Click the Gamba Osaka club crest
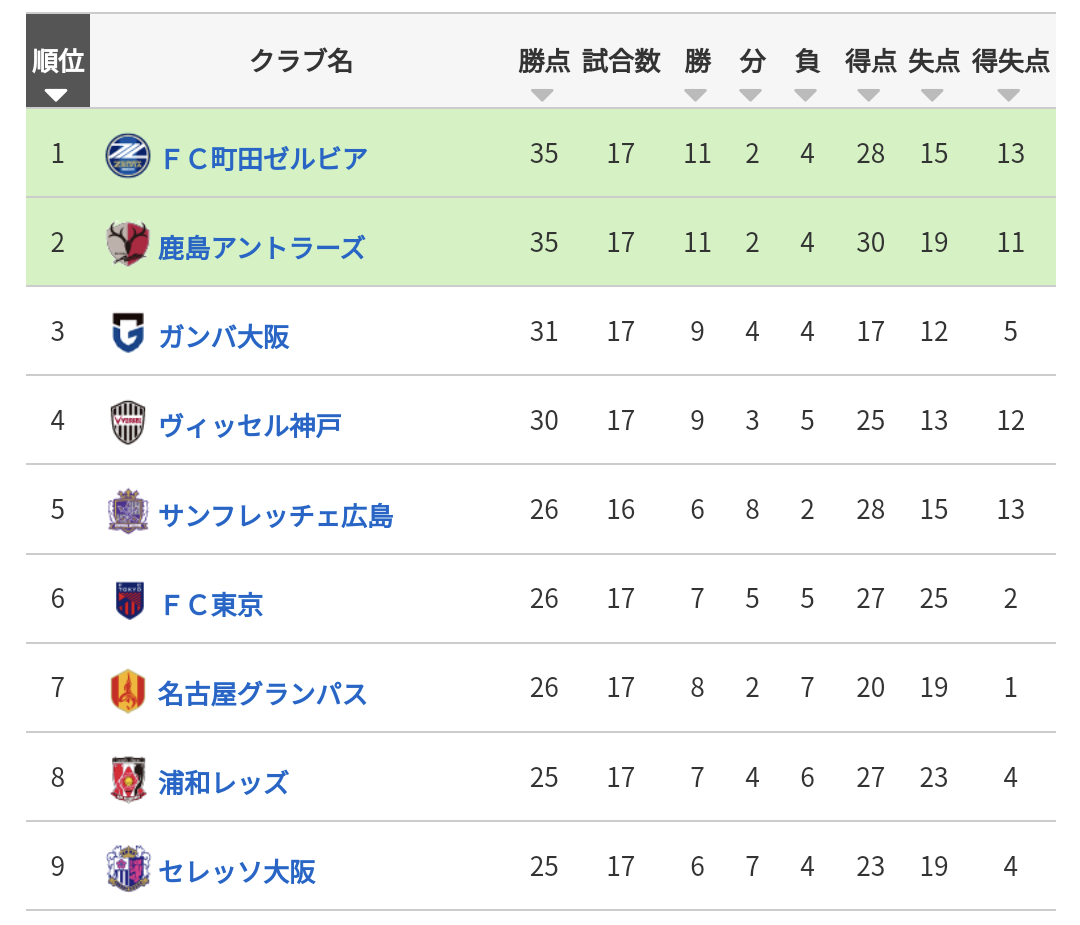 tap(128, 332)
